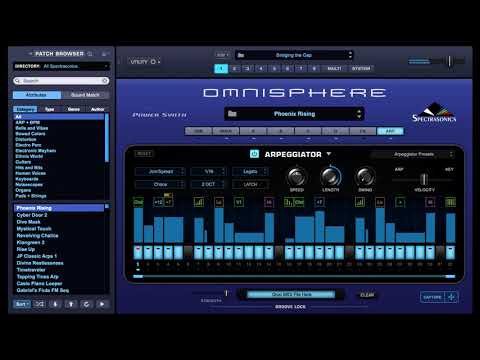Switch browser to Sound Match mode

[x=85, y=95]
